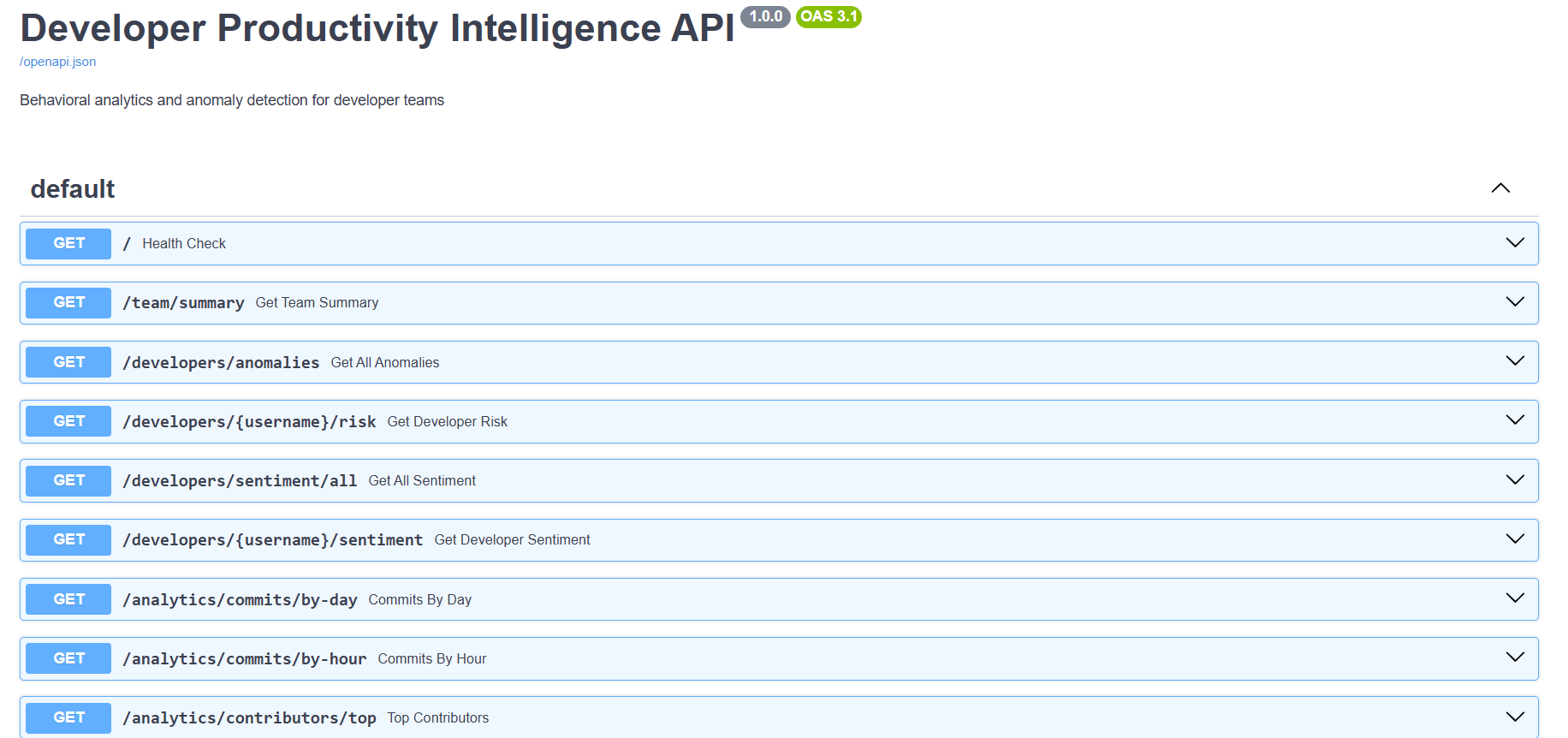Click the Health Check description text
Viewport: 1568px width, 738px height.
click(184, 243)
